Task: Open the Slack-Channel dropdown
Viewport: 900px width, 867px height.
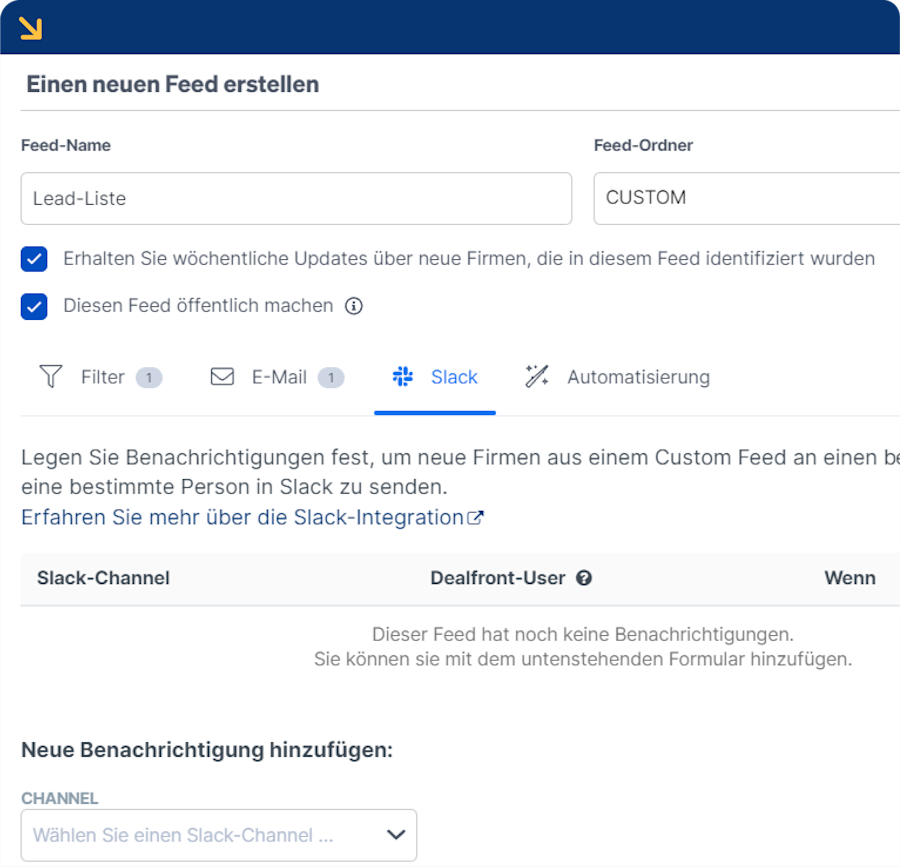Action: (x=219, y=835)
